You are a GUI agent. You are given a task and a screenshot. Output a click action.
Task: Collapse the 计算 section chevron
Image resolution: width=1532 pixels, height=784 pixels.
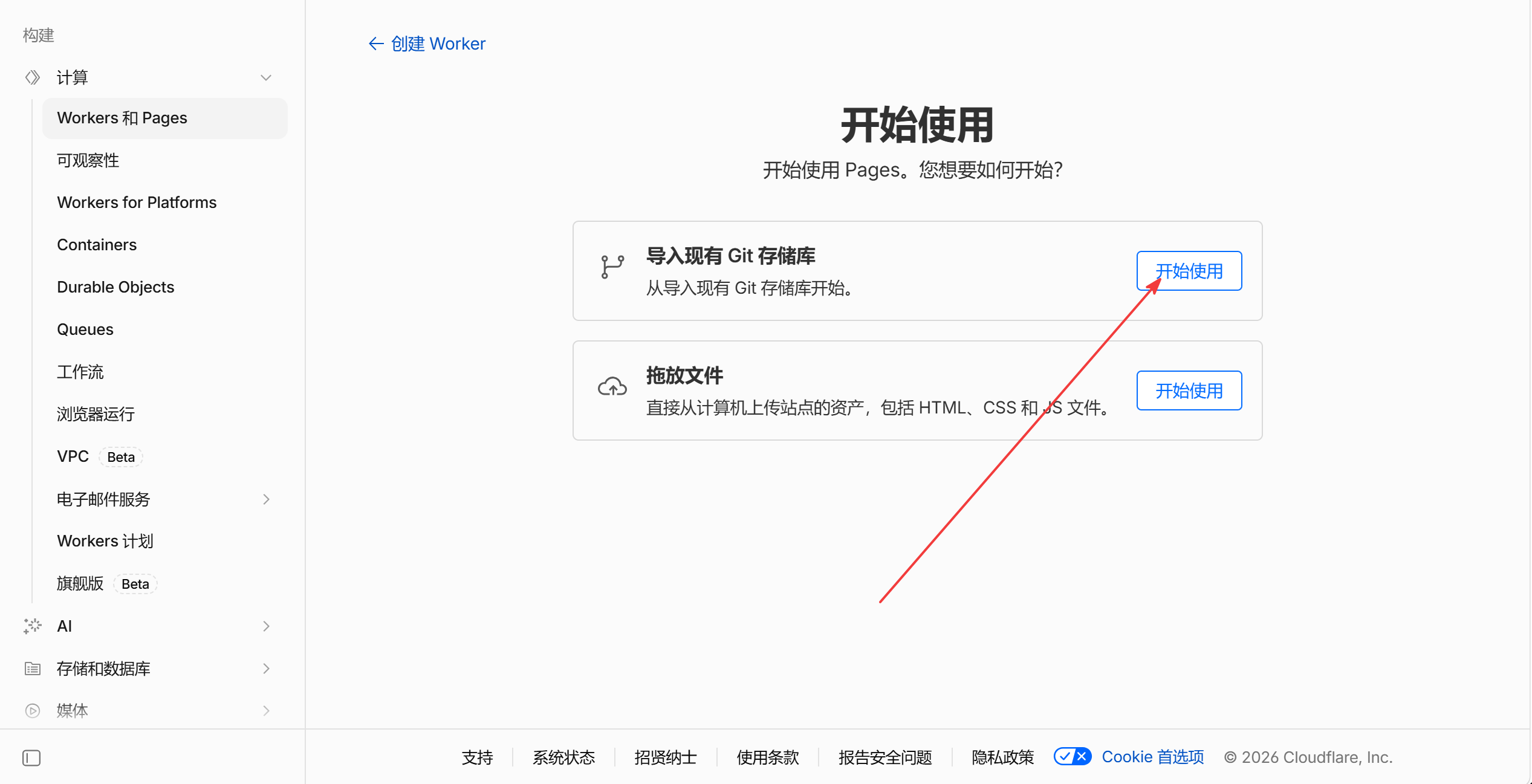(x=266, y=77)
